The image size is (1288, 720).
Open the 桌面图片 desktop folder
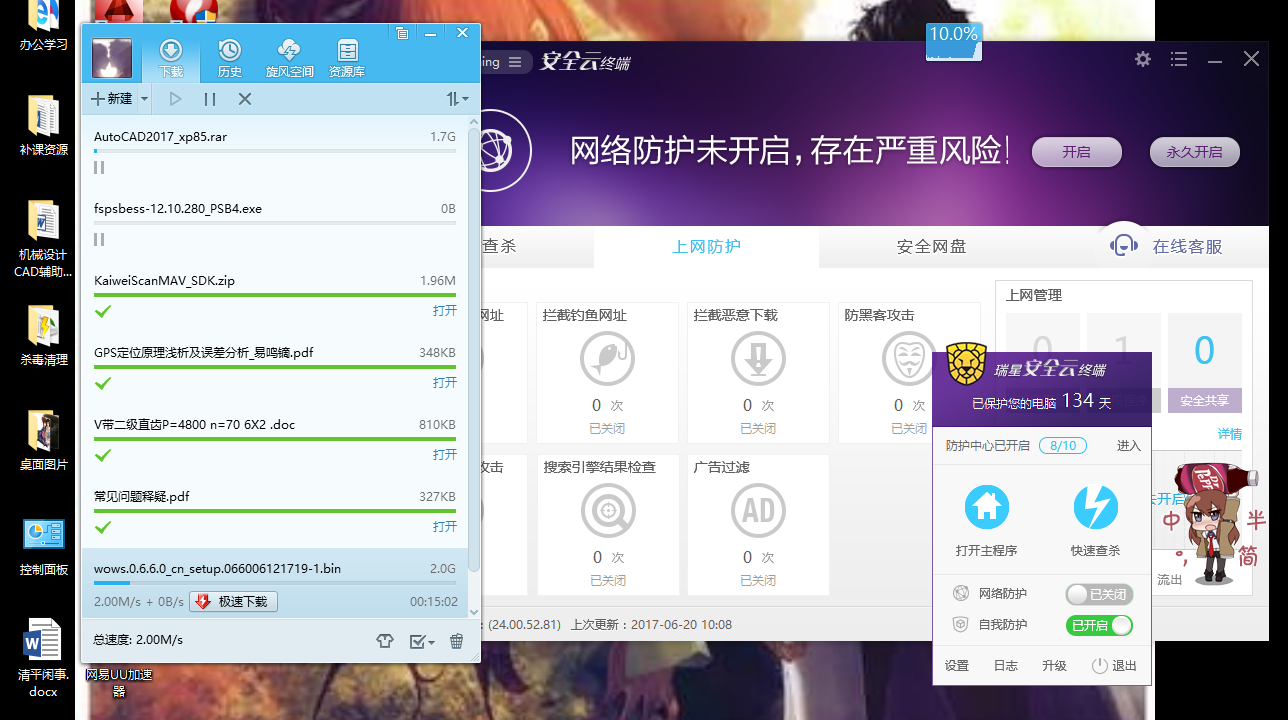click(x=44, y=440)
